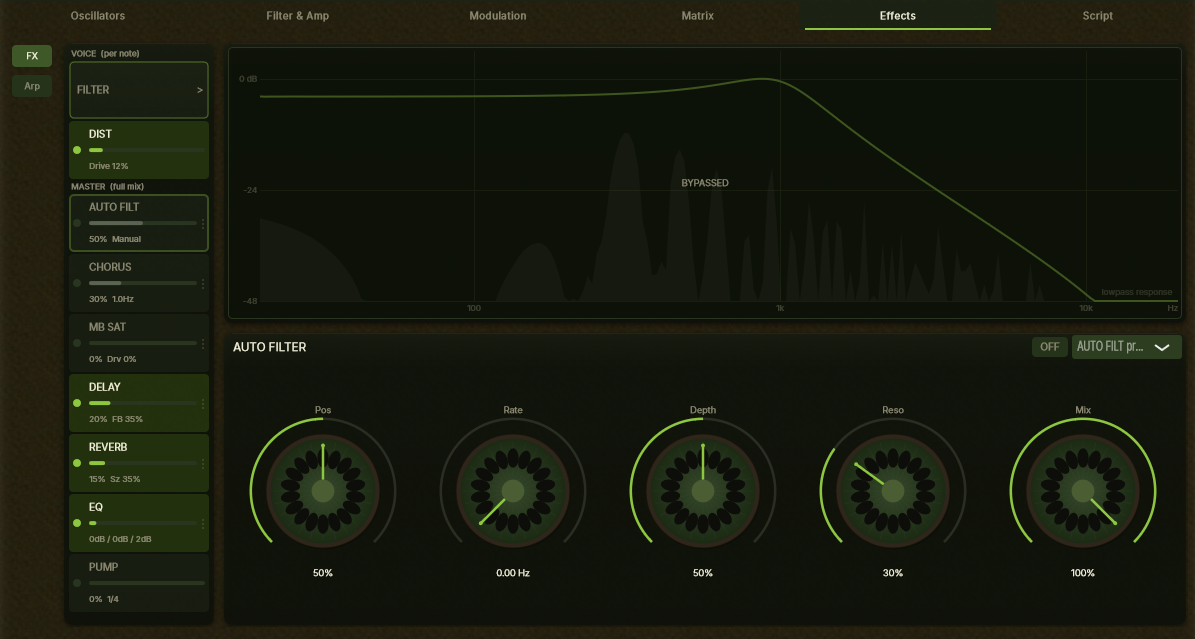The image size is (1195, 639).
Task: Adjust the DIST drive mini slider
Action: 146,150
